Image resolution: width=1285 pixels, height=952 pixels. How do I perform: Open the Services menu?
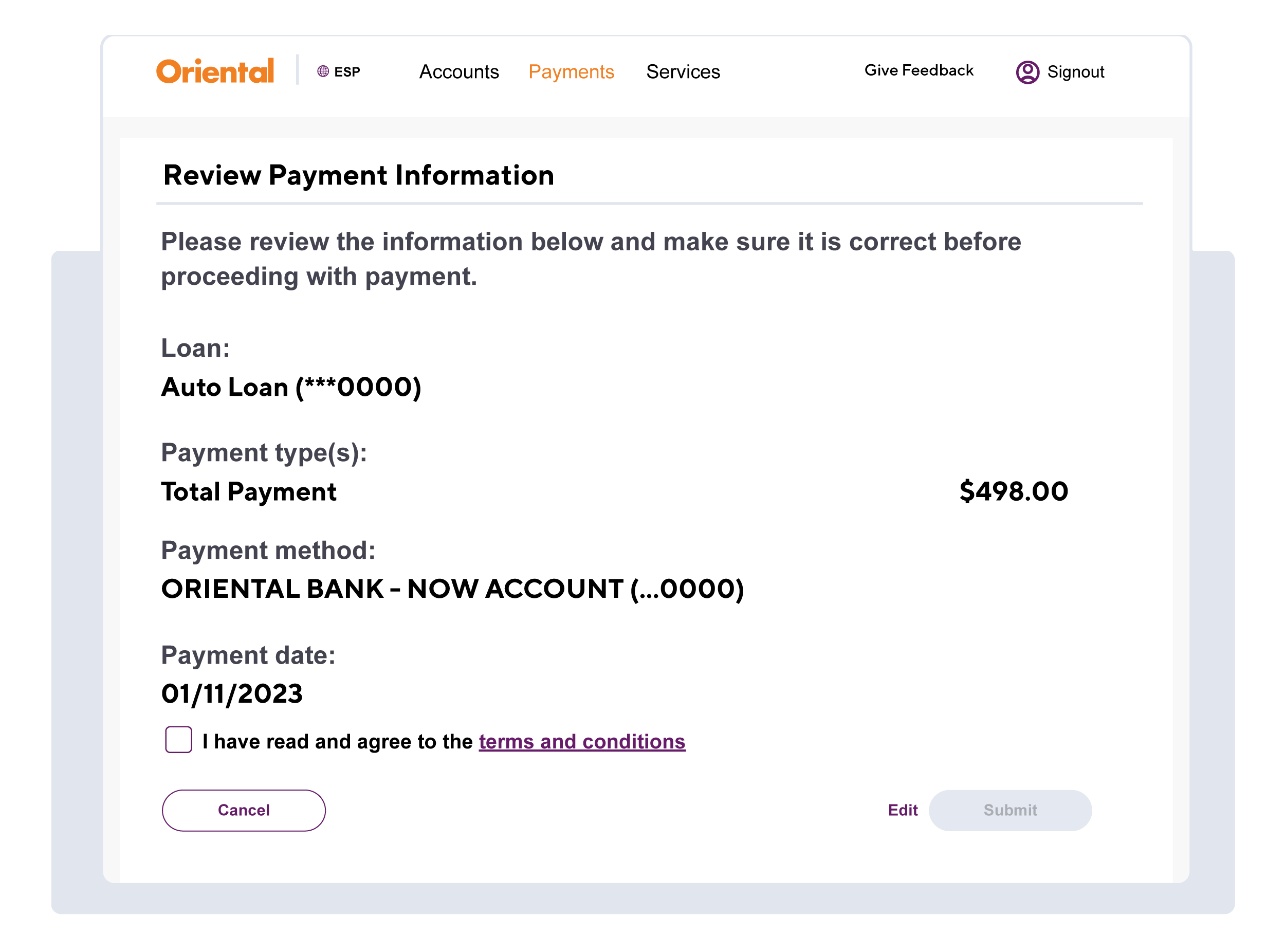[683, 72]
